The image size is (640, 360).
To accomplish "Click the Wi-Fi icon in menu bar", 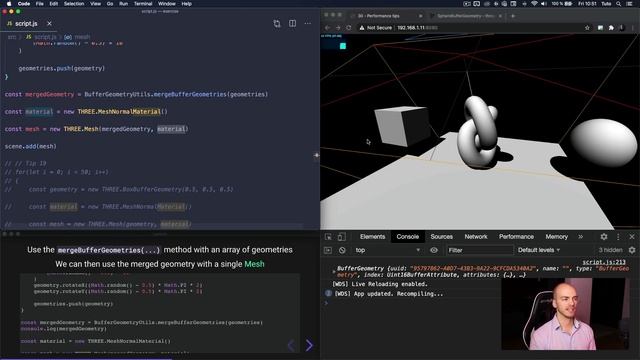I will coord(534,4).
